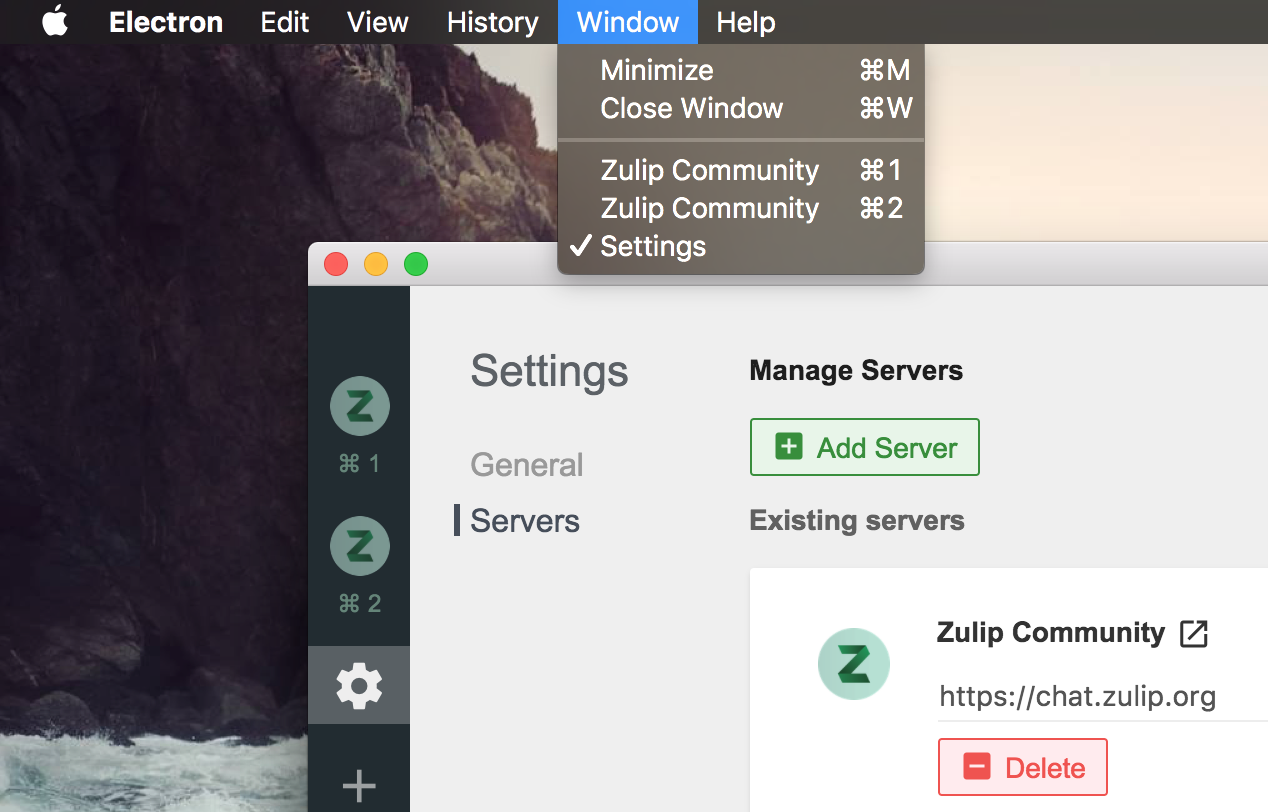Open the Help menu
The width and height of the screenshot is (1268, 812).
pos(746,22)
